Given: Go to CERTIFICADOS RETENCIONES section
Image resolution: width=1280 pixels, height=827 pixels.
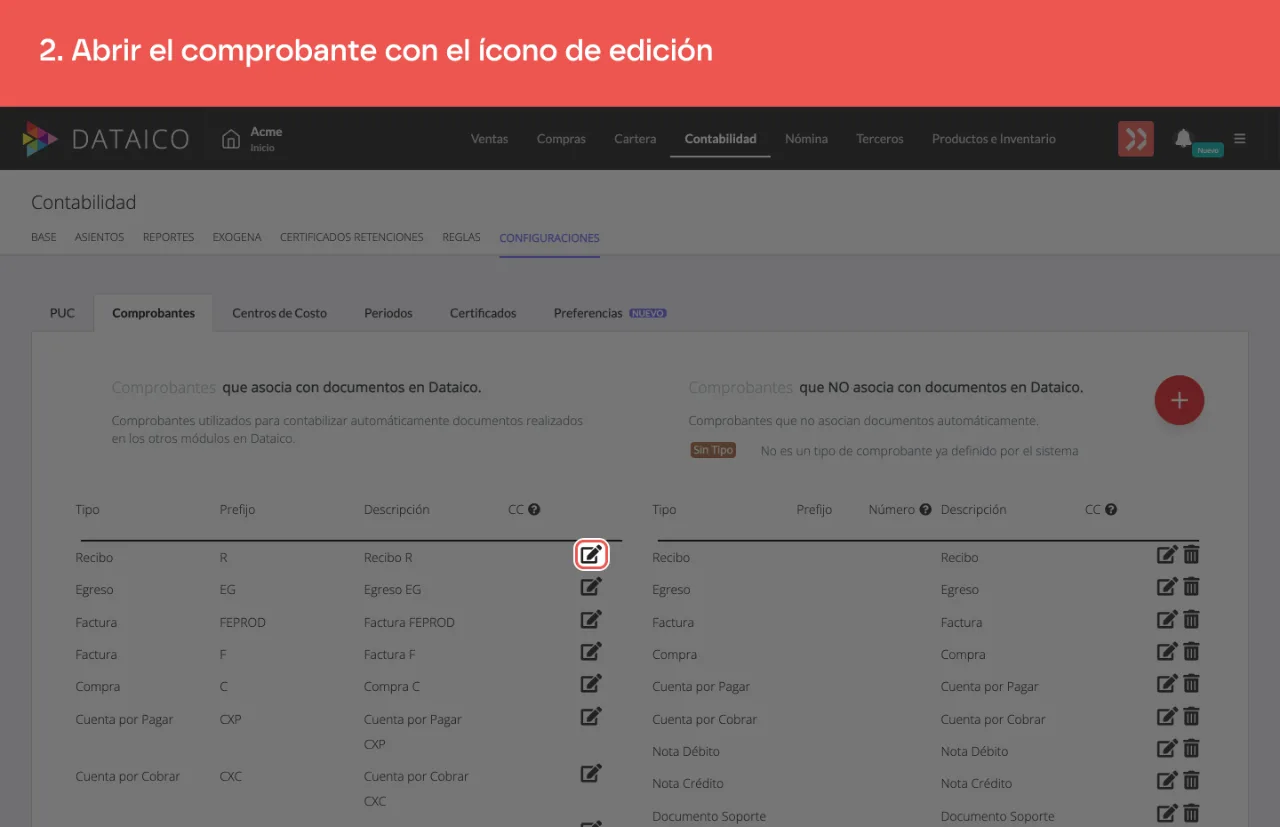Looking at the screenshot, I should pyautogui.click(x=352, y=238).
